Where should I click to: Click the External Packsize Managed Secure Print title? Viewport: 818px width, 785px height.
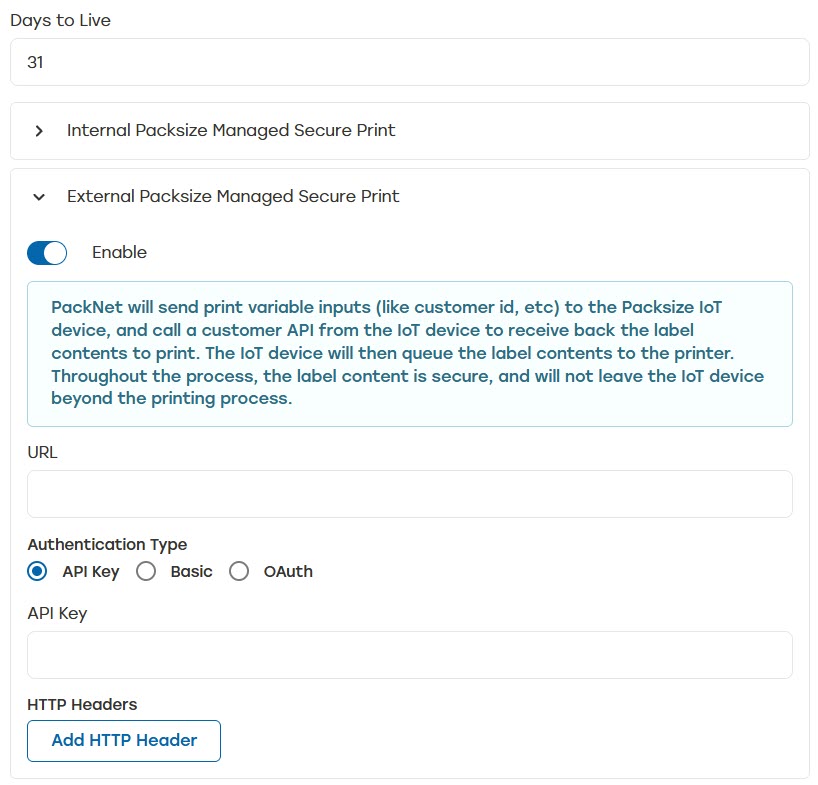[x=233, y=197]
